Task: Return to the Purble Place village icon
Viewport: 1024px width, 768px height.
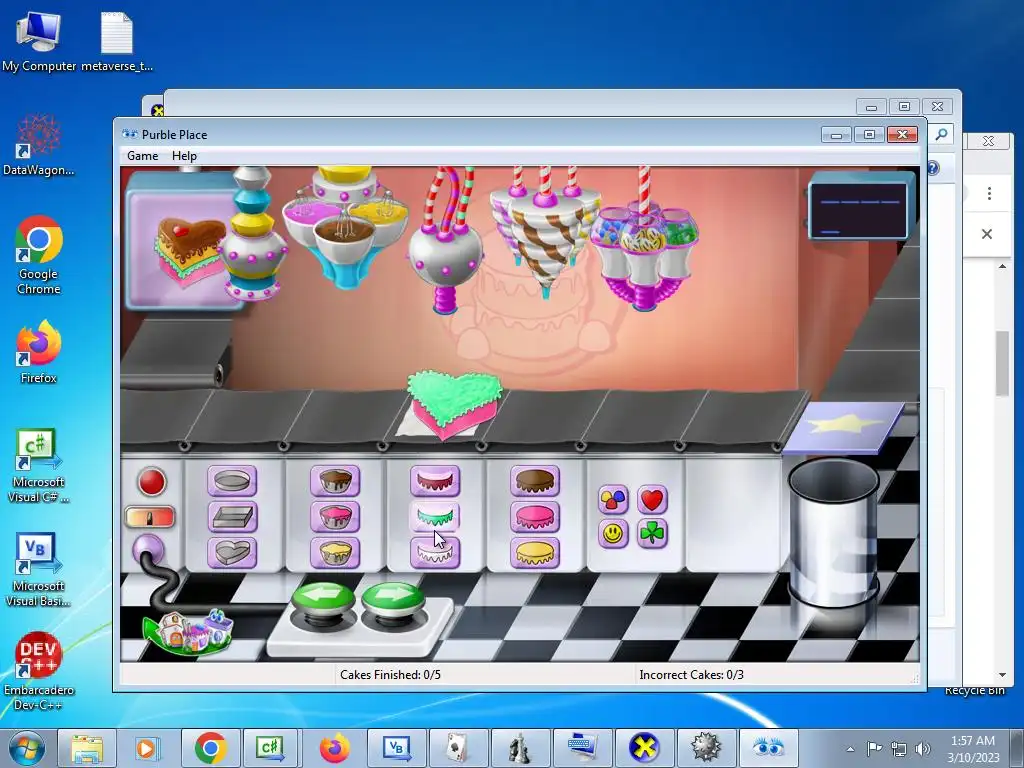Action: [x=188, y=631]
